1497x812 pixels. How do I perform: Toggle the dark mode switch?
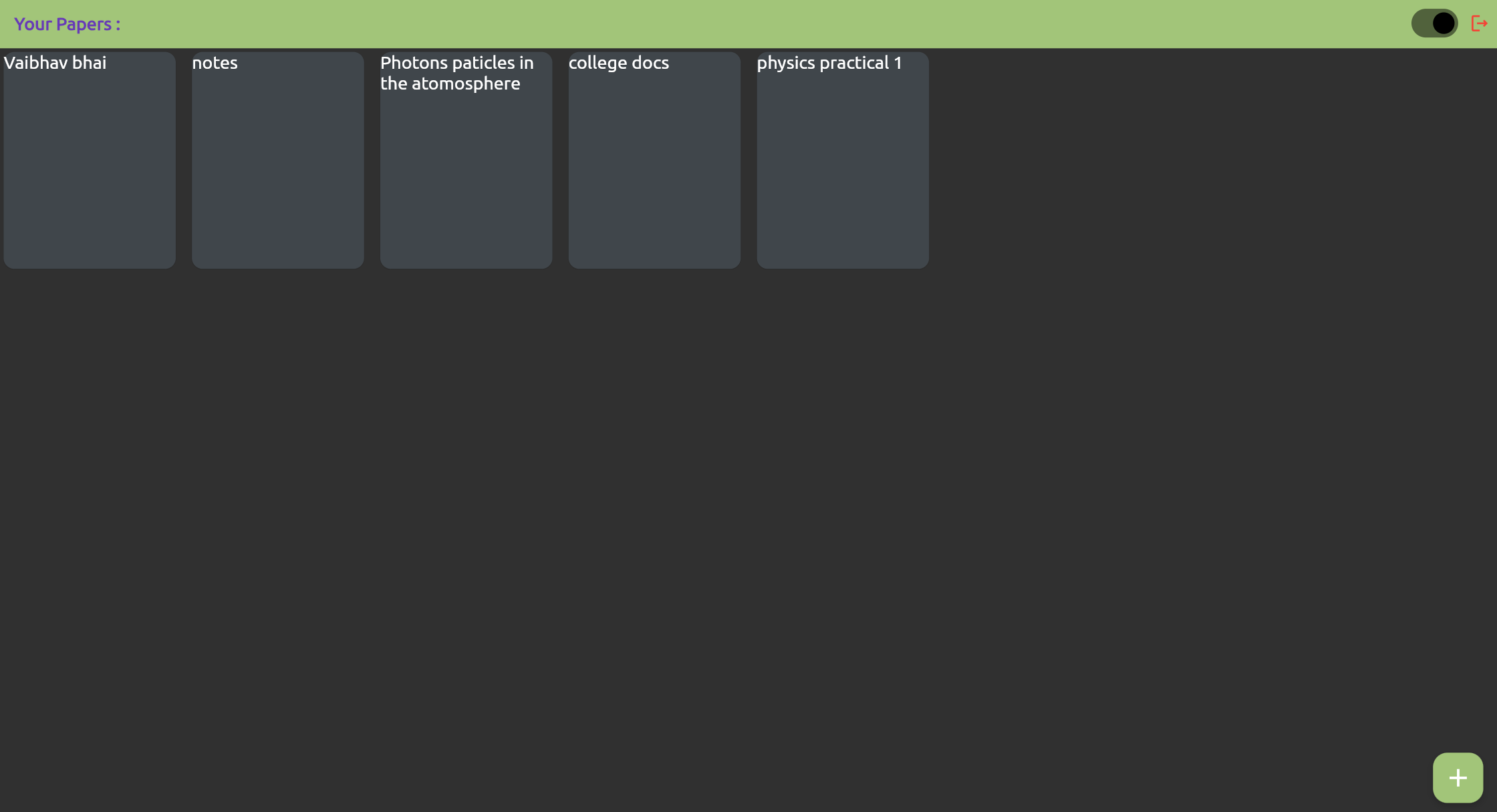(x=1434, y=24)
